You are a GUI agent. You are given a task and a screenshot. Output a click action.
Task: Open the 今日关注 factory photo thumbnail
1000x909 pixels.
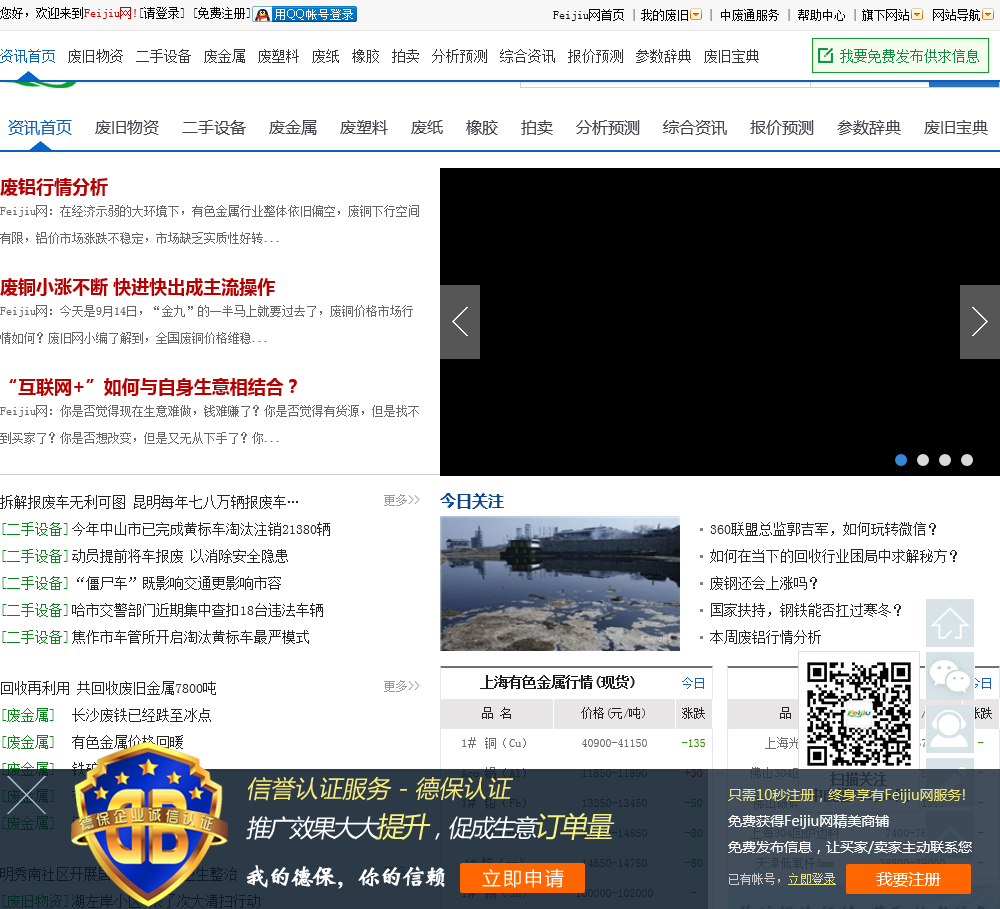click(560, 583)
